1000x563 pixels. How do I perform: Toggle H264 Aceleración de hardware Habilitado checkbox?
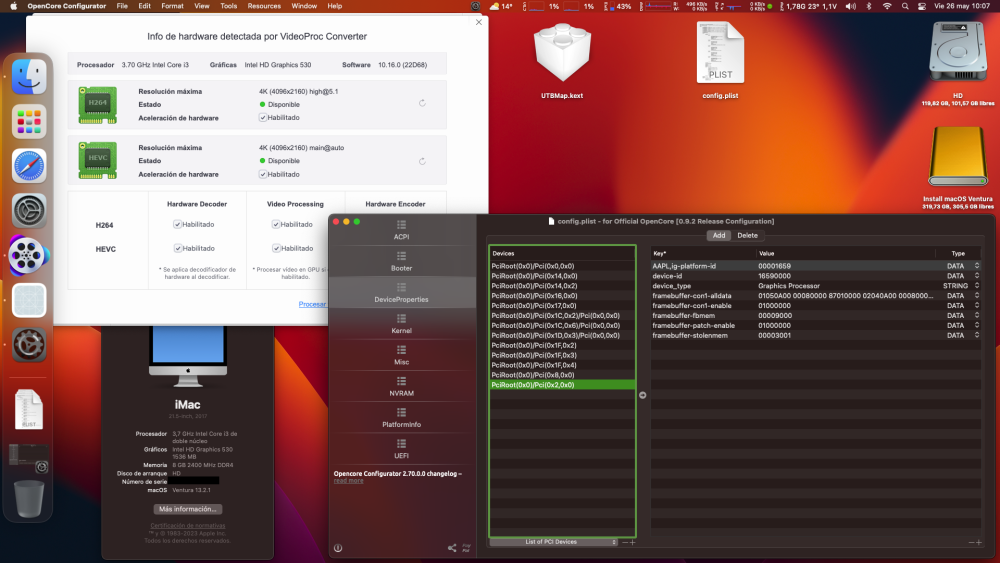(x=263, y=117)
